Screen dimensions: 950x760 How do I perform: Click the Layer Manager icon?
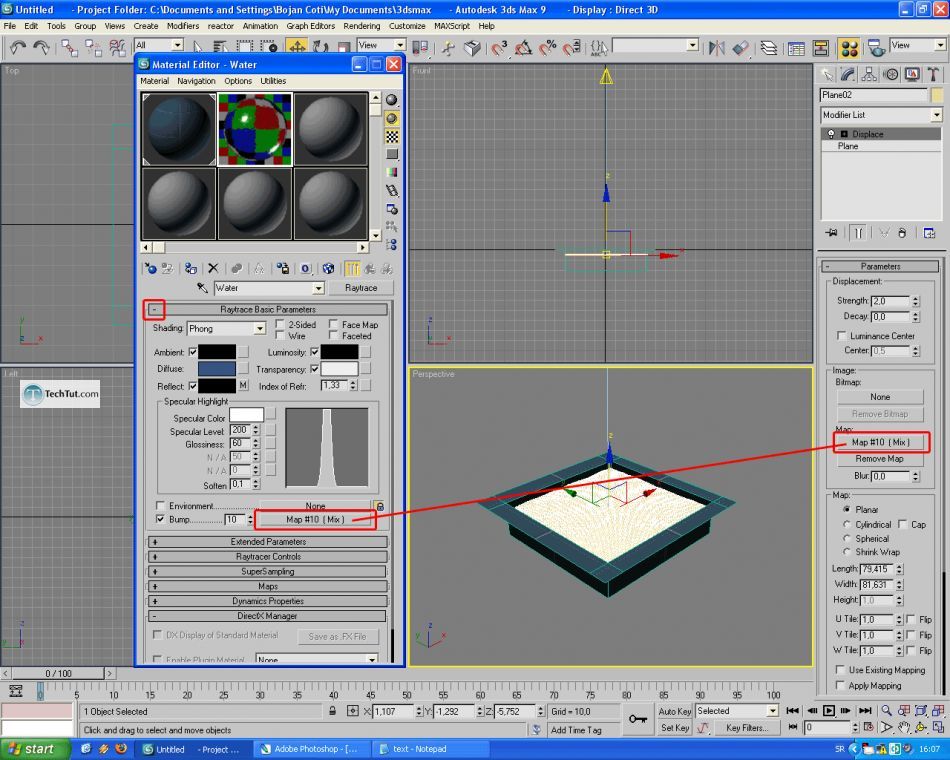coord(768,47)
